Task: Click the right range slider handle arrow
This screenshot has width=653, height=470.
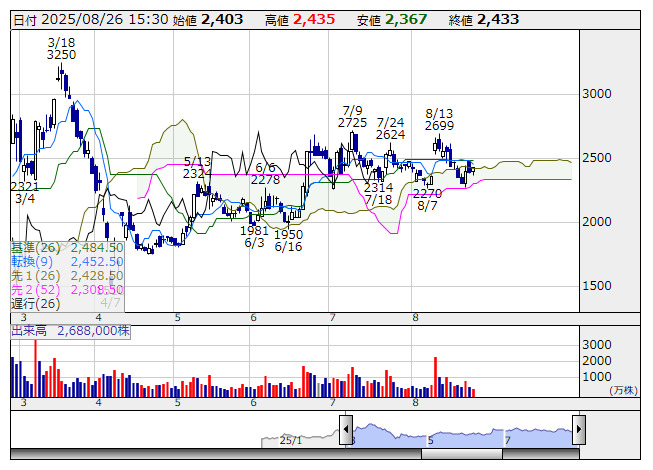Action: 578,430
